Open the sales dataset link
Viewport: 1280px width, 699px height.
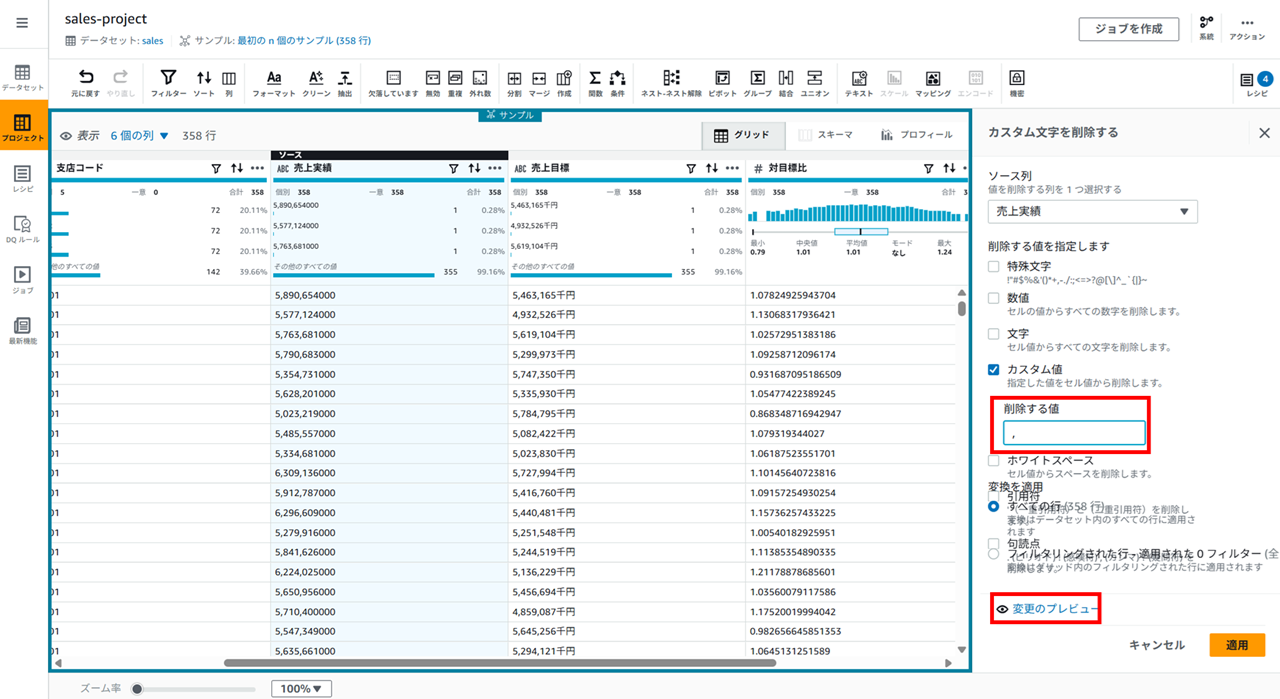tap(152, 41)
